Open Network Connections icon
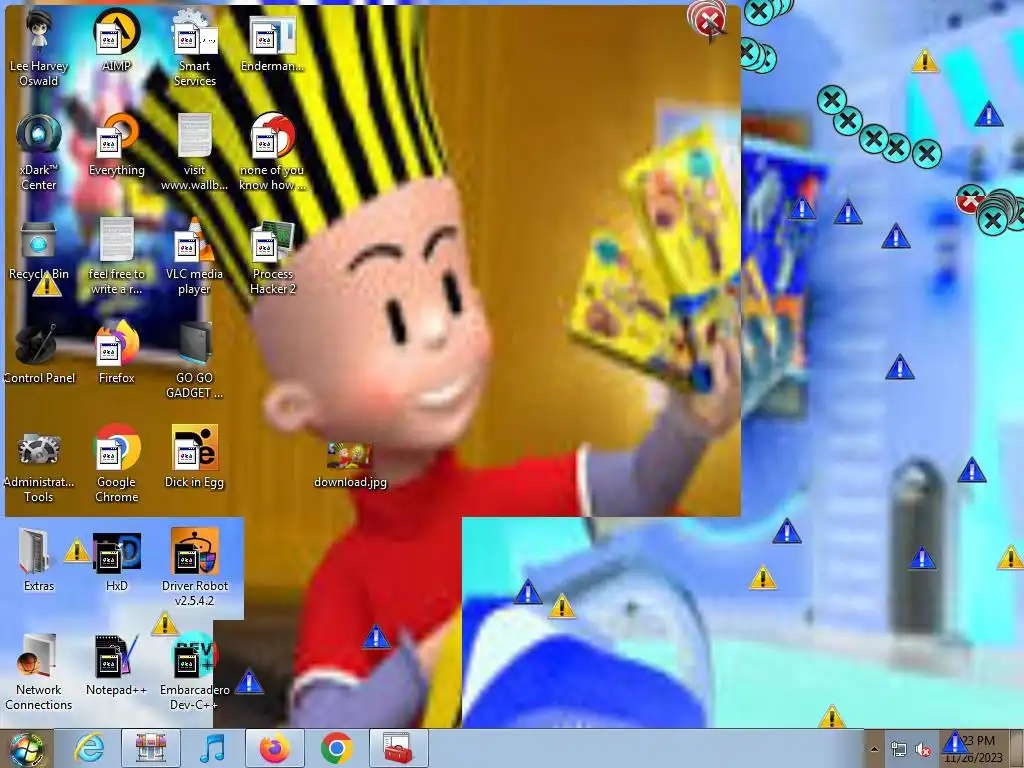The image size is (1024, 768). pyautogui.click(x=39, y=671)
